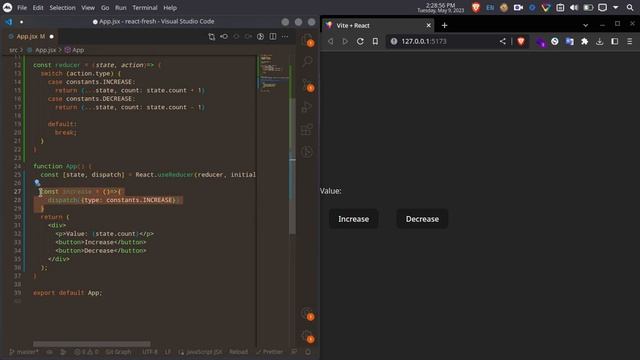Open the translate extension icon

tap(569, 41)
